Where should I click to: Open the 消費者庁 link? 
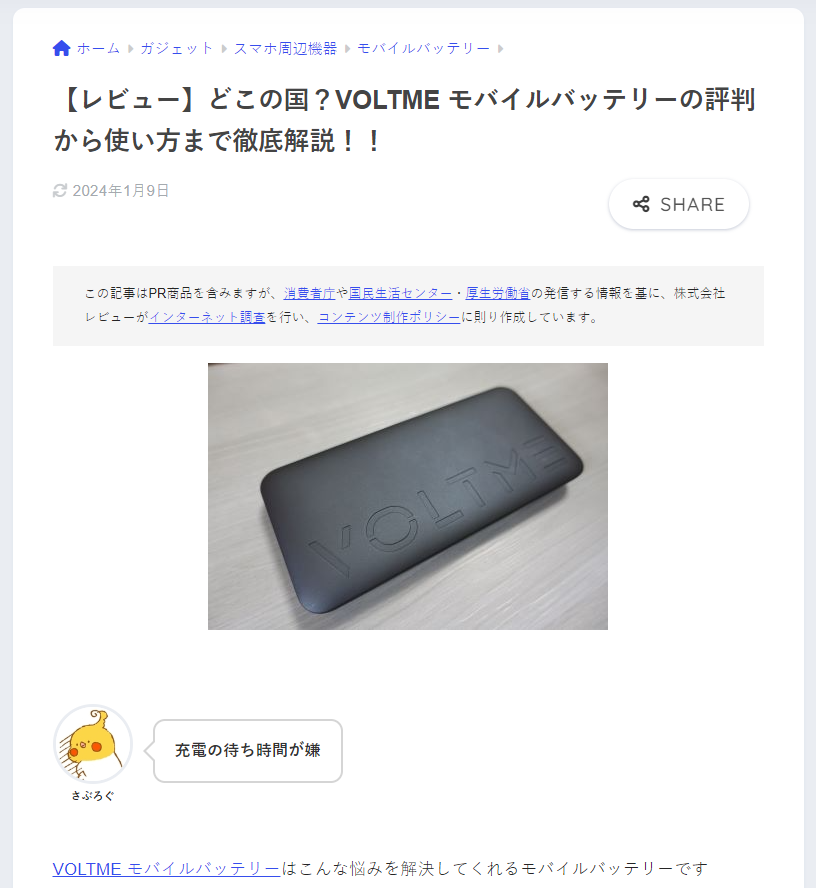(x=310, y=293)
